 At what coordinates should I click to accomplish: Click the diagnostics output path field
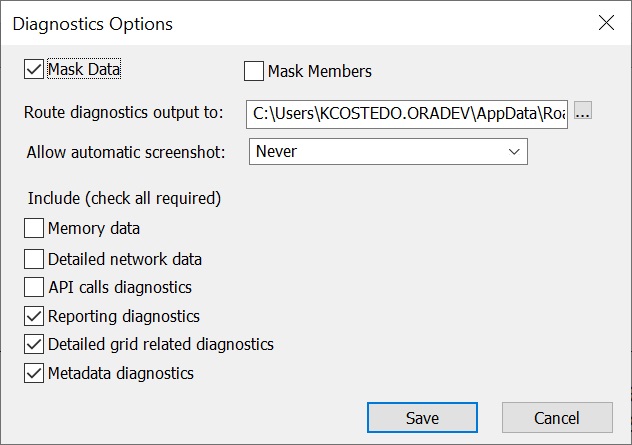pyautogui.click(x=407, y=113)
